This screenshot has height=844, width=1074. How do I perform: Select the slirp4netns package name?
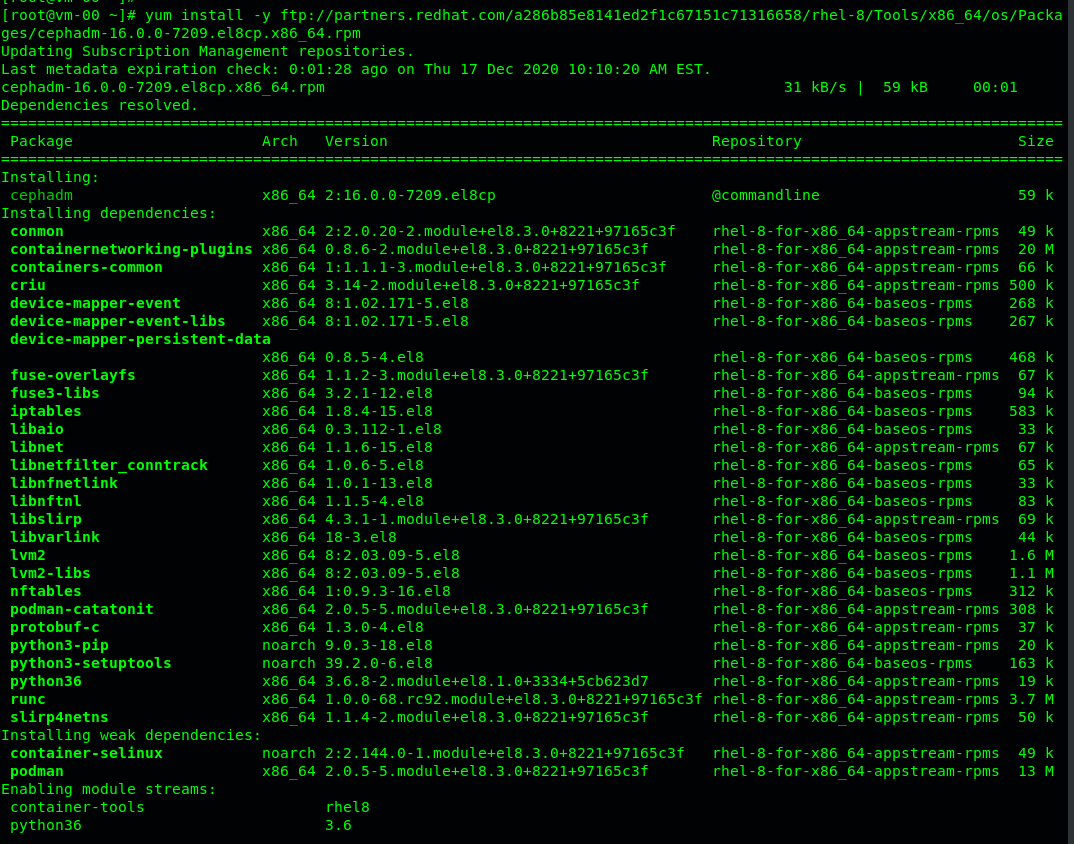tap(60, 717)
